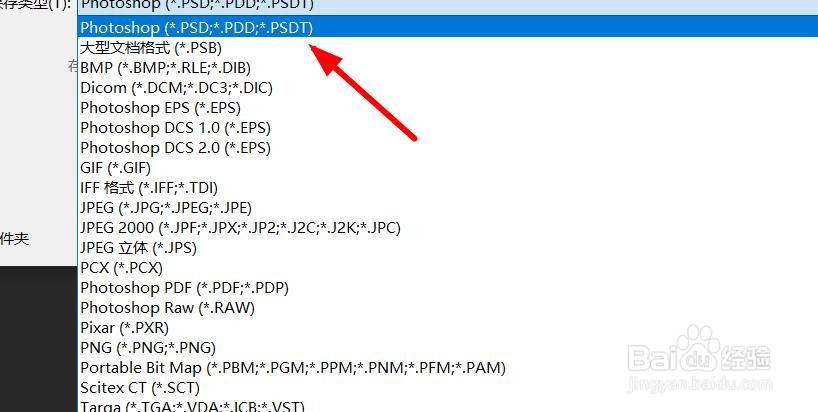Choose JPEG 2000 format entry
This screenshot has width=818, height=412.
point(448,228)
